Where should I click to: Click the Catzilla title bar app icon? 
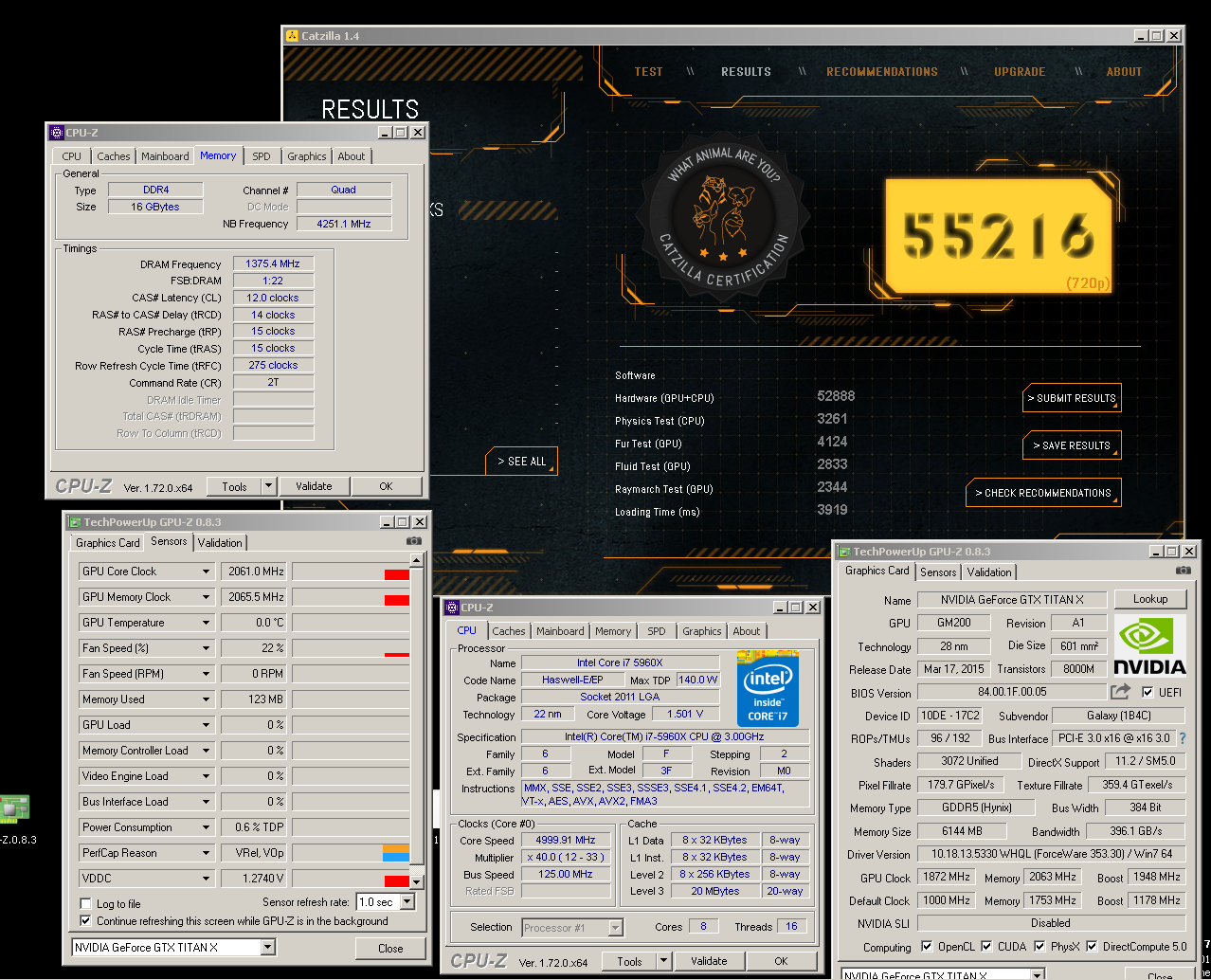(x=292, y=35)
